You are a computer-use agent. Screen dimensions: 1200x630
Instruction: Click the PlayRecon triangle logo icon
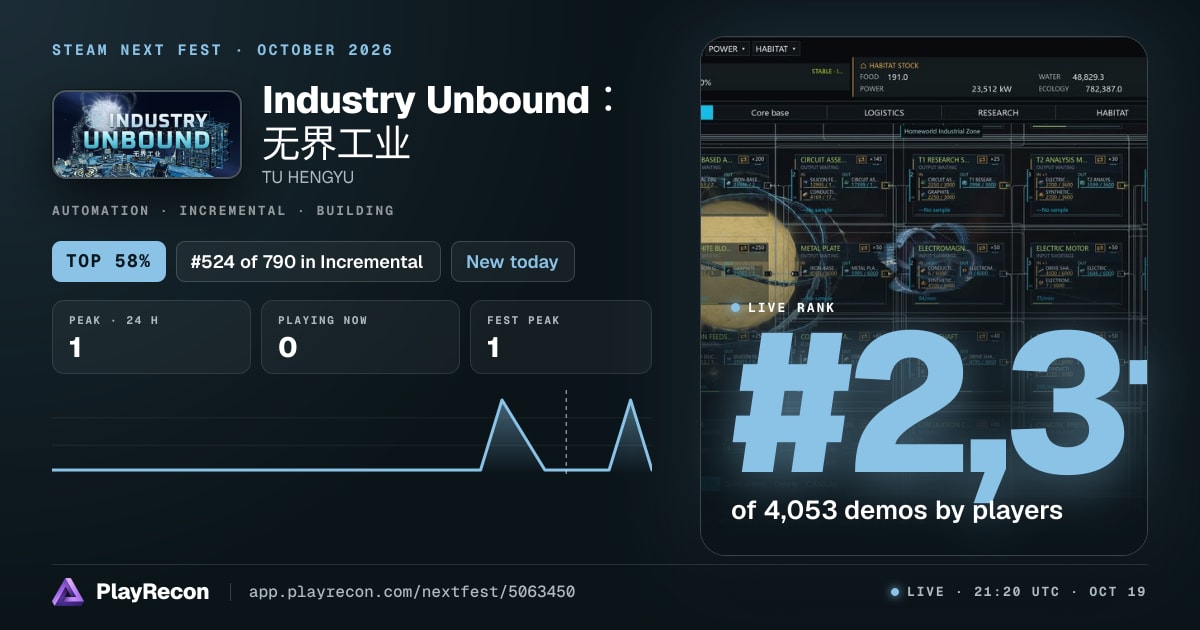(x=67, y=591)
